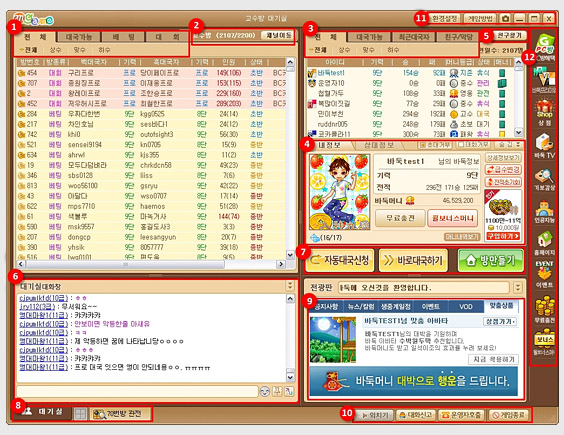Open the 인공지능 AI sidebar icon

point(544,212)
